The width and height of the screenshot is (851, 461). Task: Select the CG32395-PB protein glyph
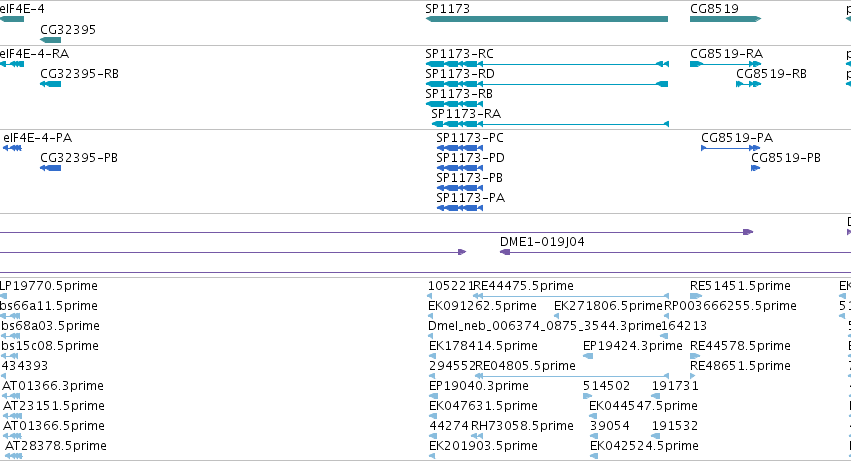[50, 168]
